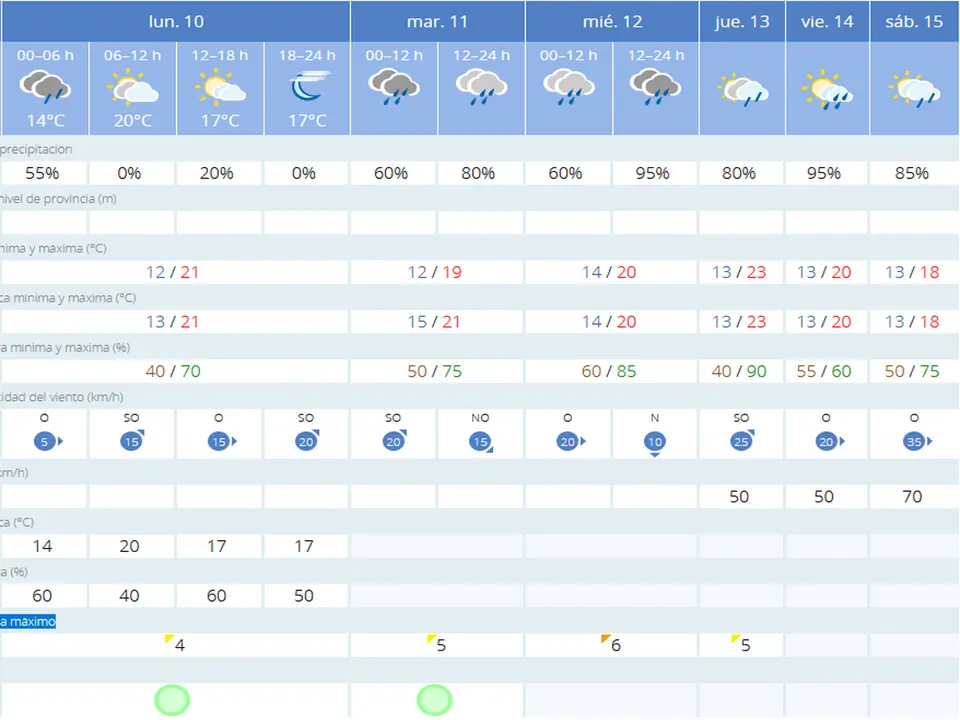Viewport: 960px width, 720px height.
Task: Click the gust value 70 for sáb. 15
Action: point(913,497)
